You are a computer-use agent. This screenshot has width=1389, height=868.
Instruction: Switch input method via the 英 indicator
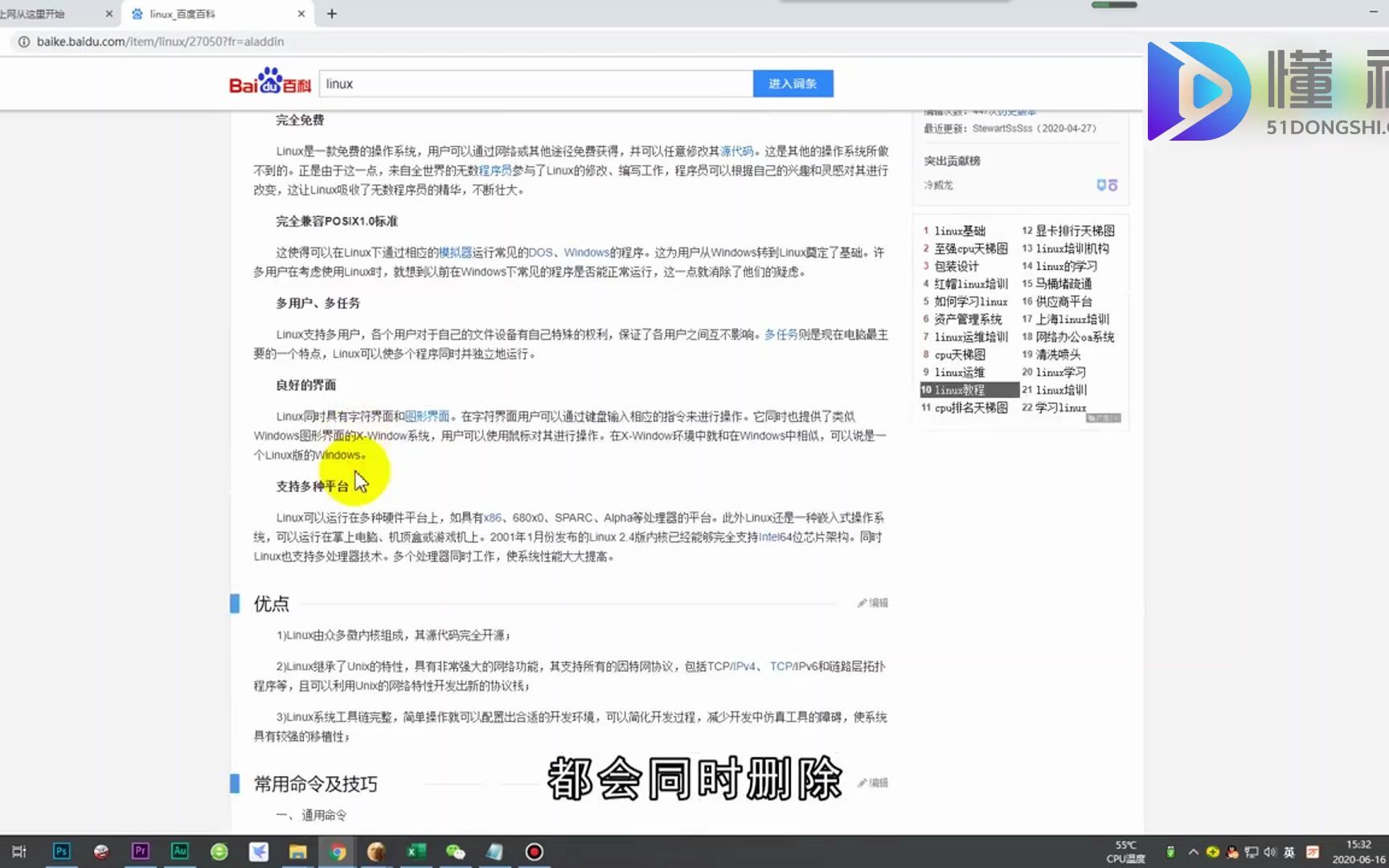click(x=1289, y=851)
